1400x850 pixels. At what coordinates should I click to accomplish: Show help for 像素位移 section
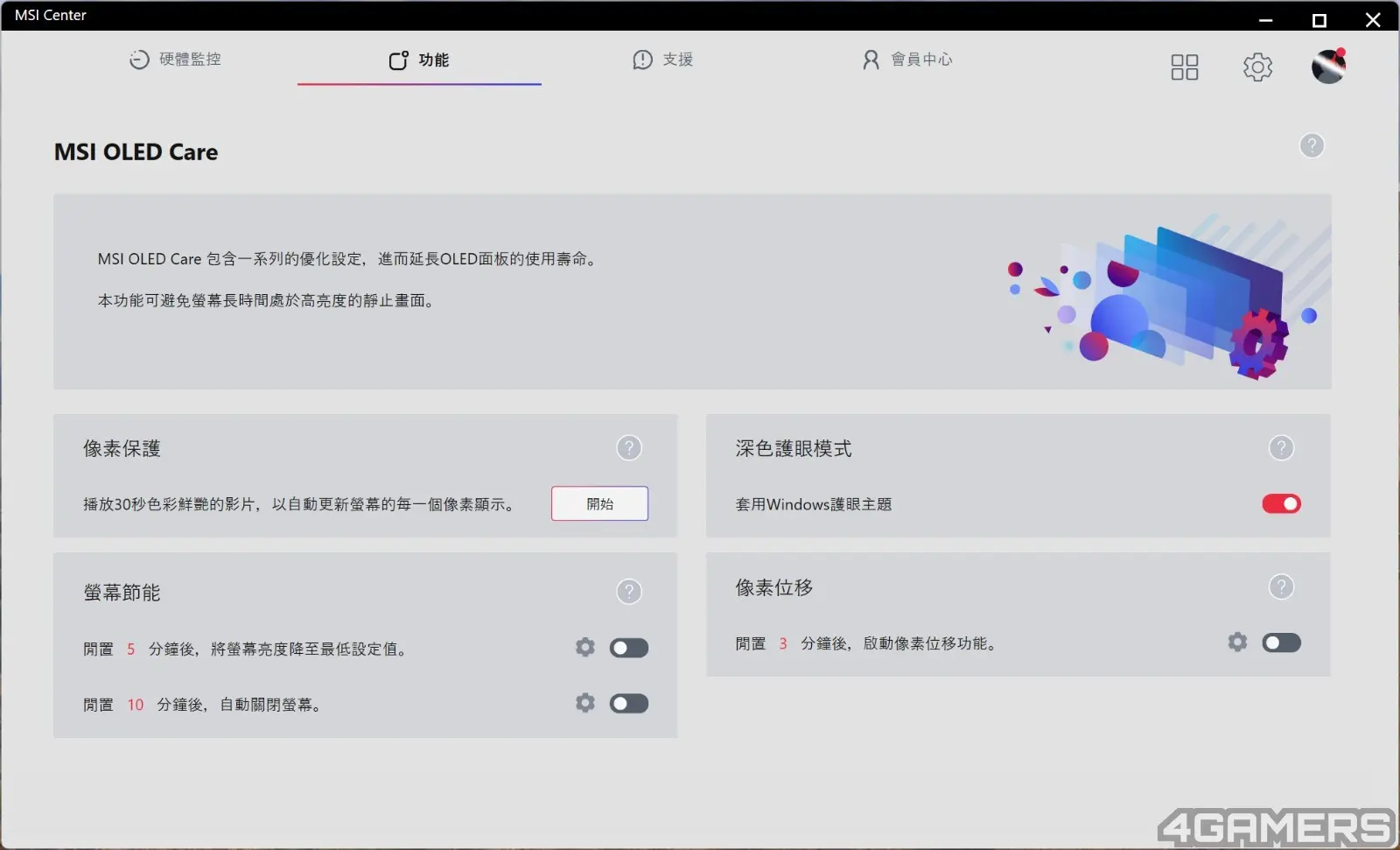click(x=1281, y=587)
